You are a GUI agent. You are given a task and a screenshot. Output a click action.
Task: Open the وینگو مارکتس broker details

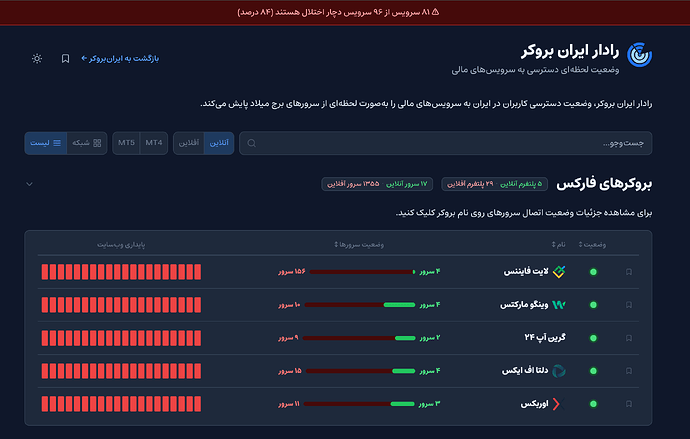(524, 305)
